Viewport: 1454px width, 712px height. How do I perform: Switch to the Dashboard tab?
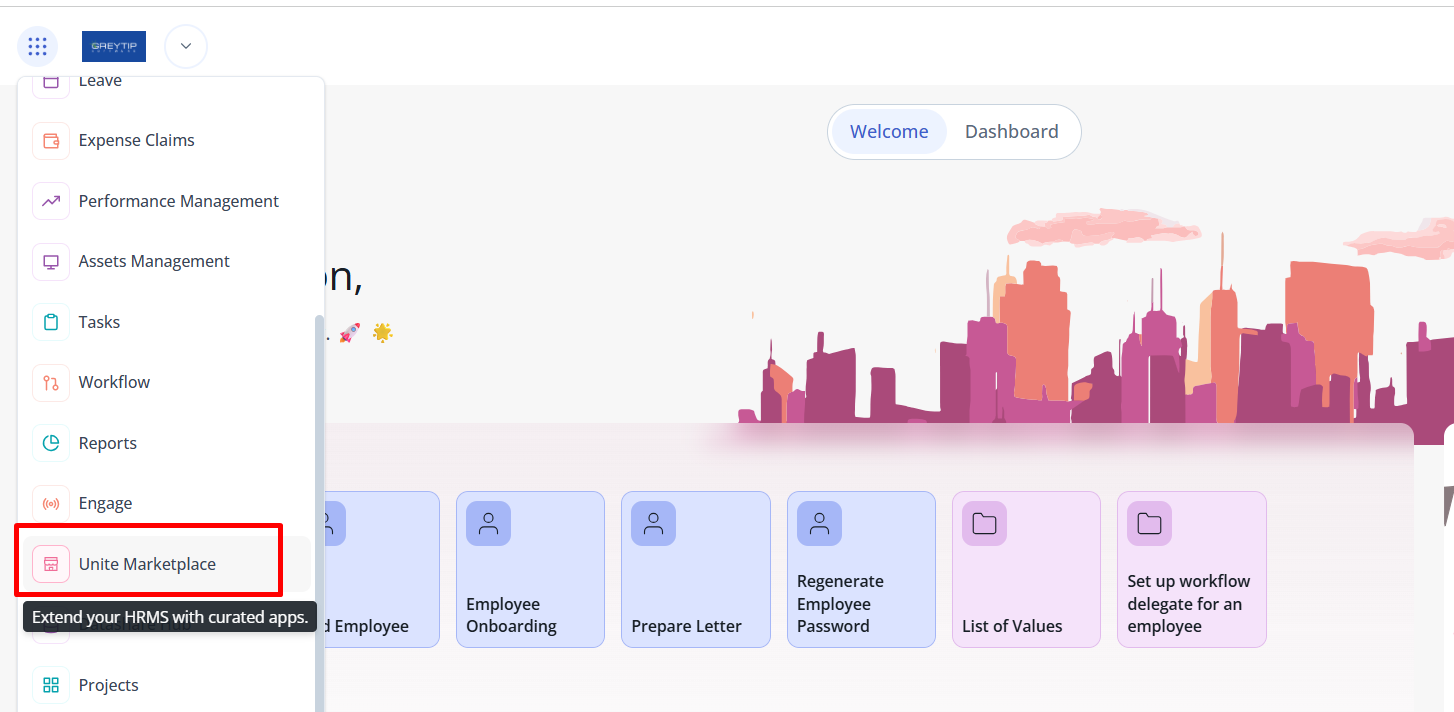point(1011,132)
